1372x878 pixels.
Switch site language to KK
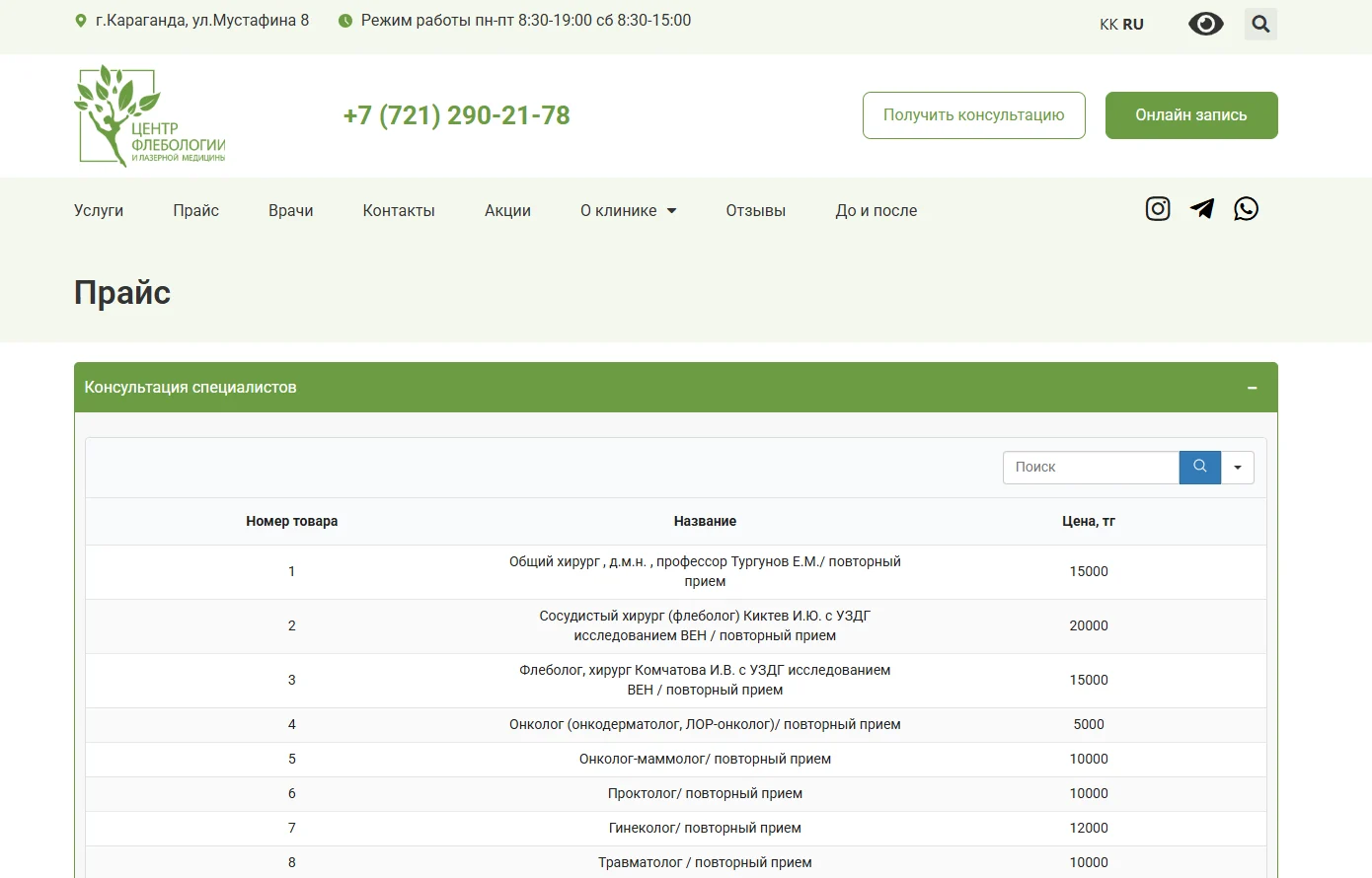1108,25
